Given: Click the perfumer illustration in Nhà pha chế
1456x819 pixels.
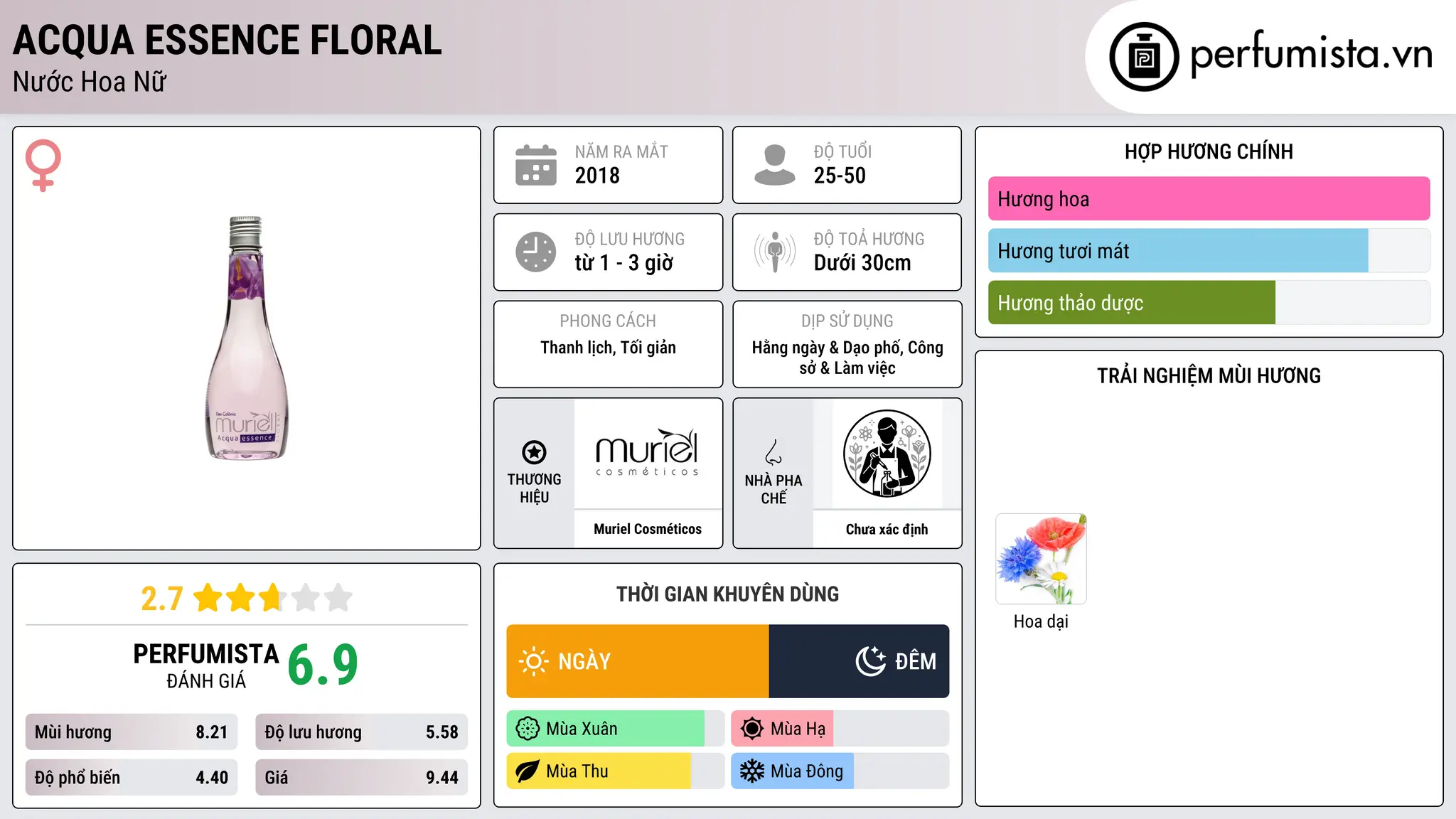Looking at the screenshot, I should pos(887,454).
